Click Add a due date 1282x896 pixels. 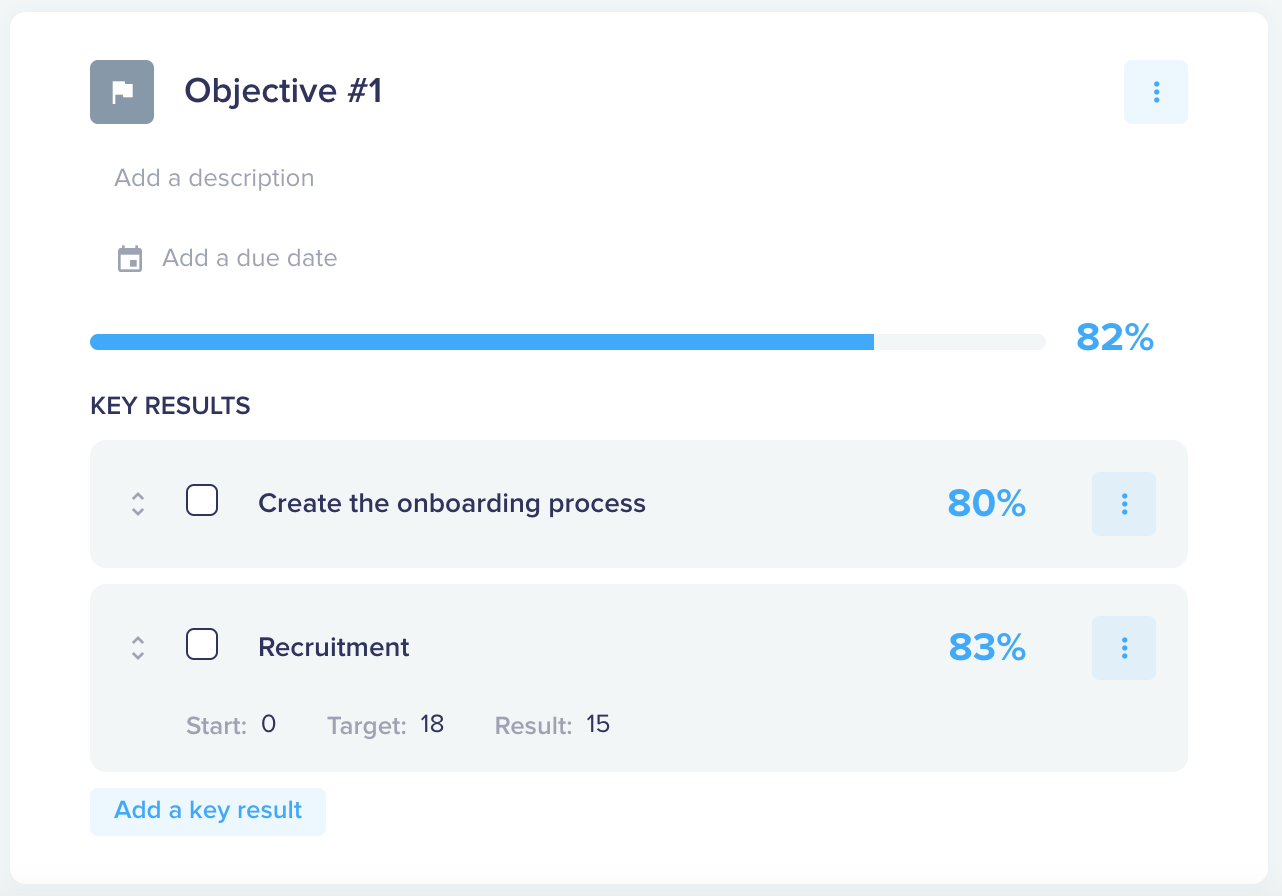(x=250, y=258)
